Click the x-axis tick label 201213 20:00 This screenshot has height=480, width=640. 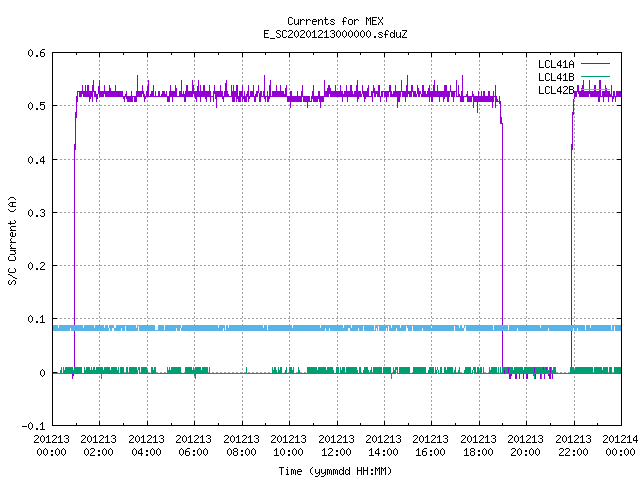point(525,446)
